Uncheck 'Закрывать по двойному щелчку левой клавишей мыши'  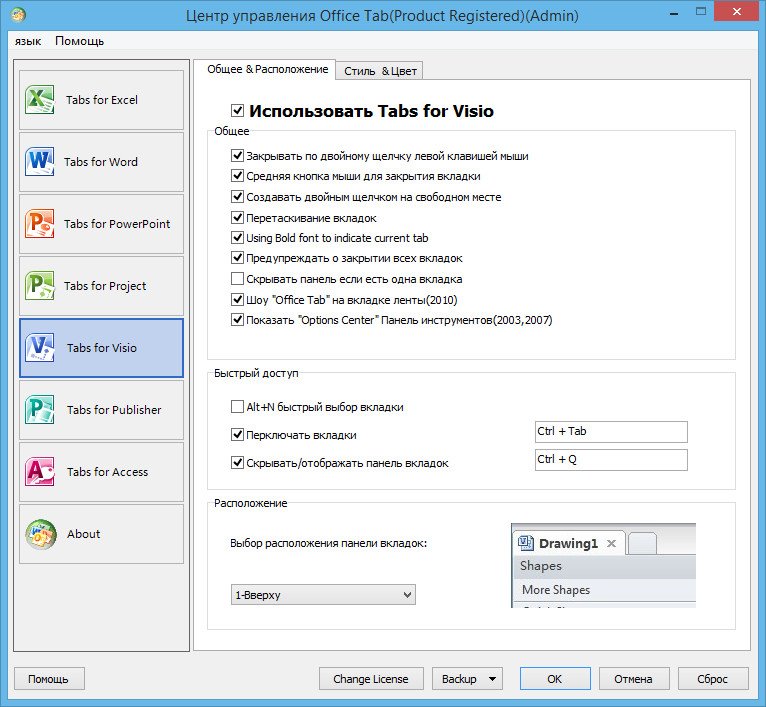click(x=237, y=156)
